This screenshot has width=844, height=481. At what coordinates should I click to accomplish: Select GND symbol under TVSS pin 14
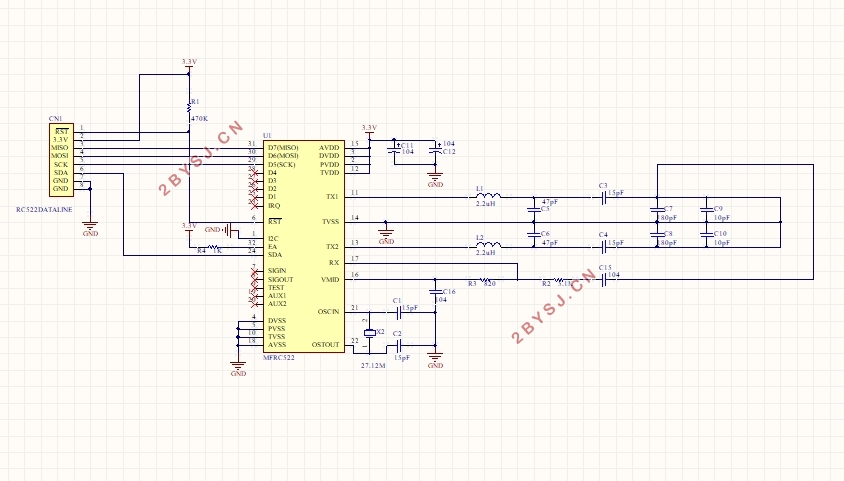[386, 235]
